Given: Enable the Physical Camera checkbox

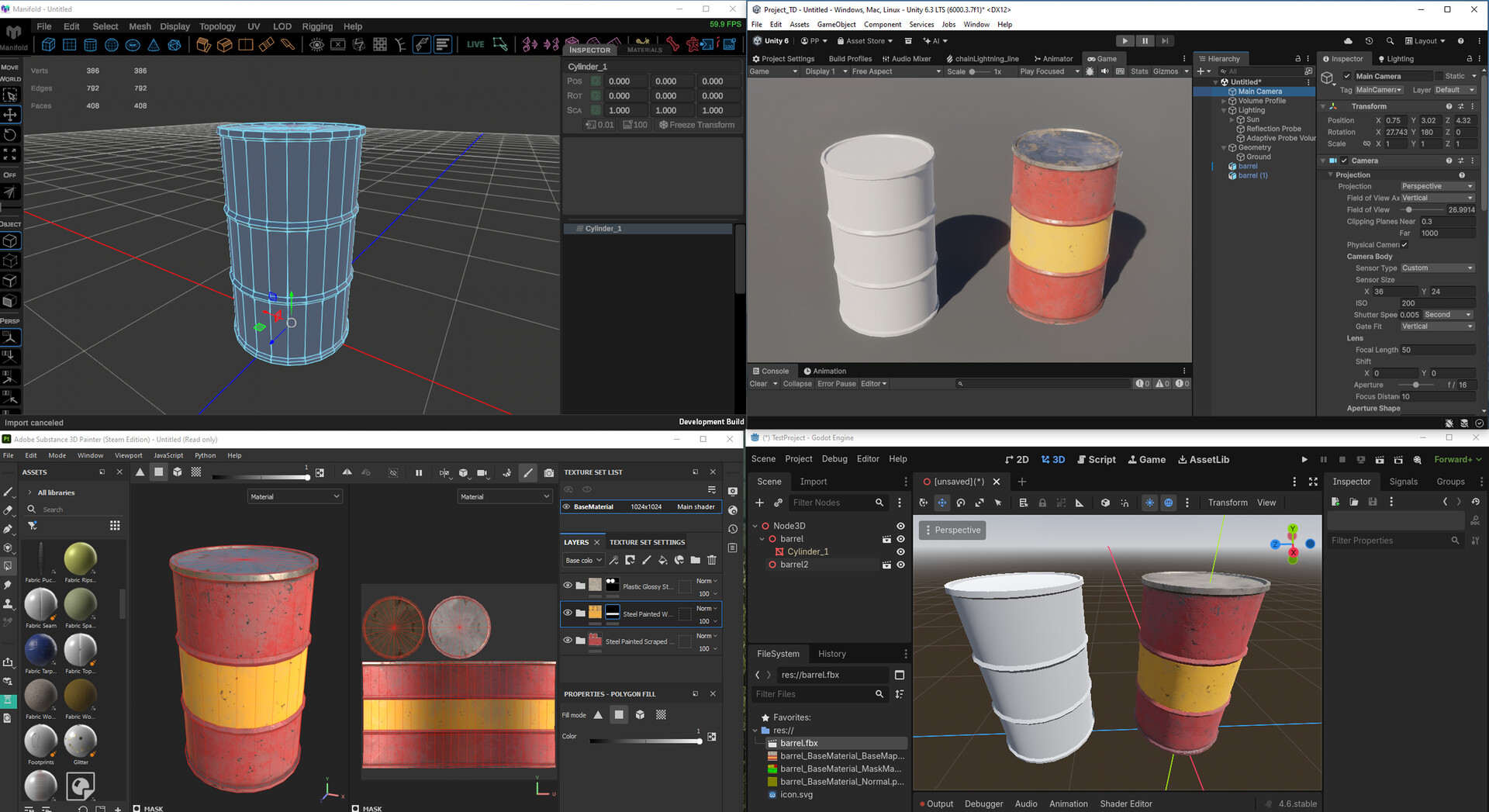Looking at the screenshot, I should point(1404,244).
